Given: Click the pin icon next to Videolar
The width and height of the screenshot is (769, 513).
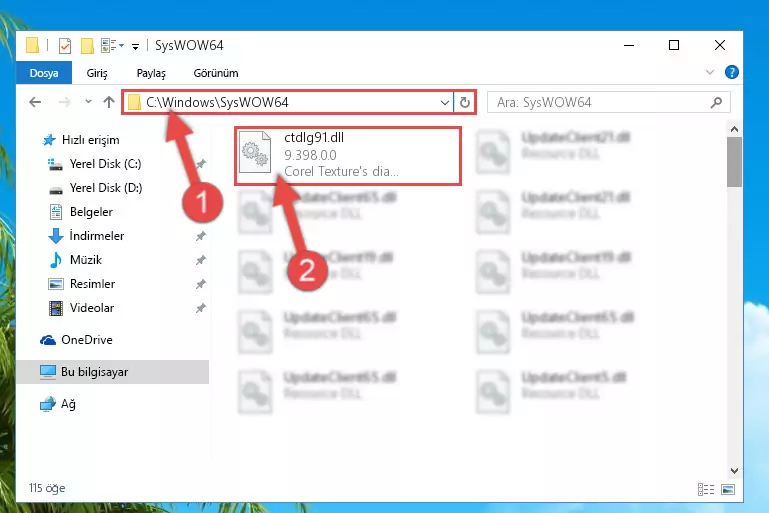Looking at the screenshot, I should (x=201, y=308).
